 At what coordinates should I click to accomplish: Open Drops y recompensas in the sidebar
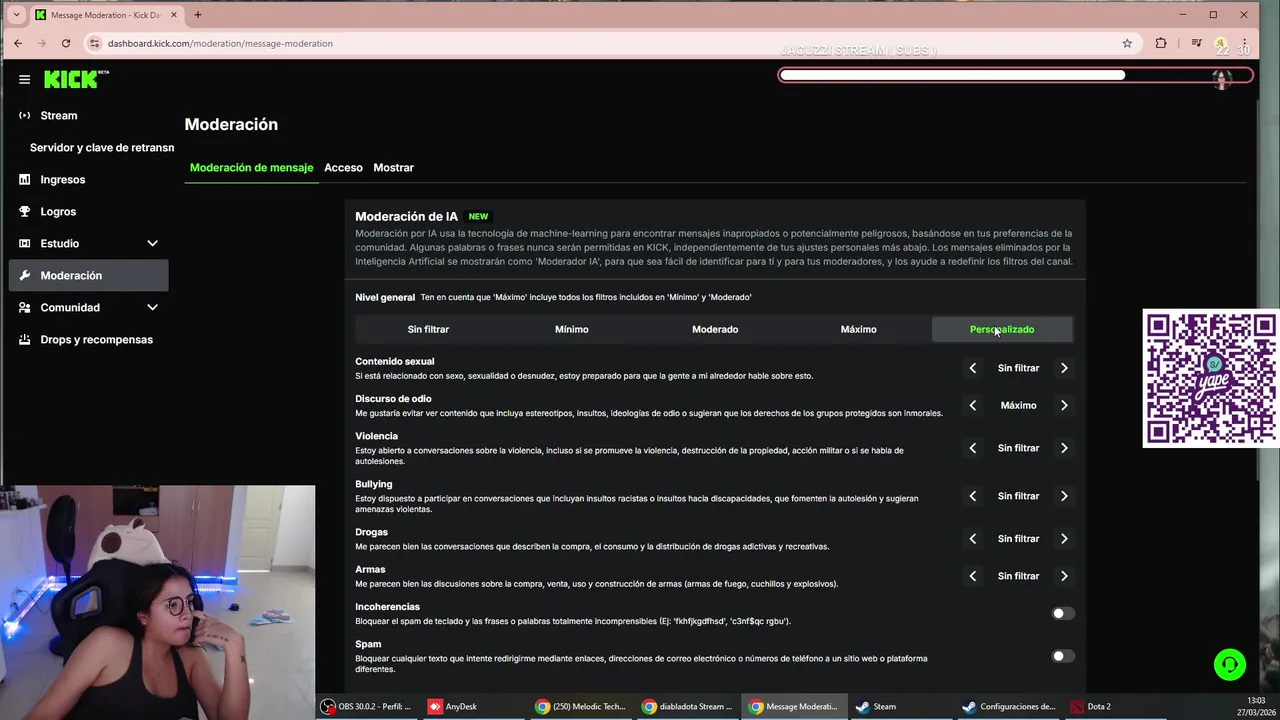96,339
